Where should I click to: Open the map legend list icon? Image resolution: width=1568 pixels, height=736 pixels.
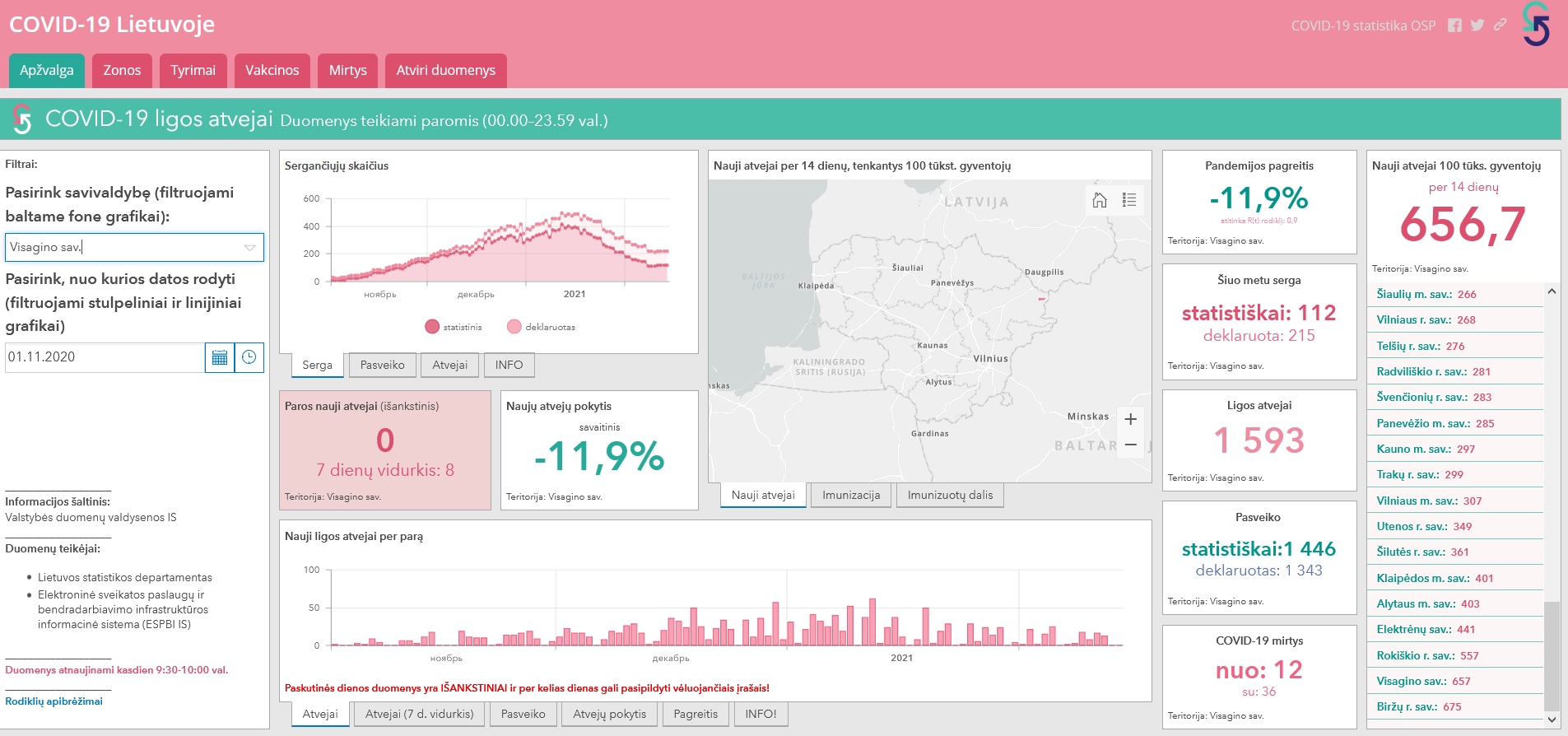point(1129,200)
